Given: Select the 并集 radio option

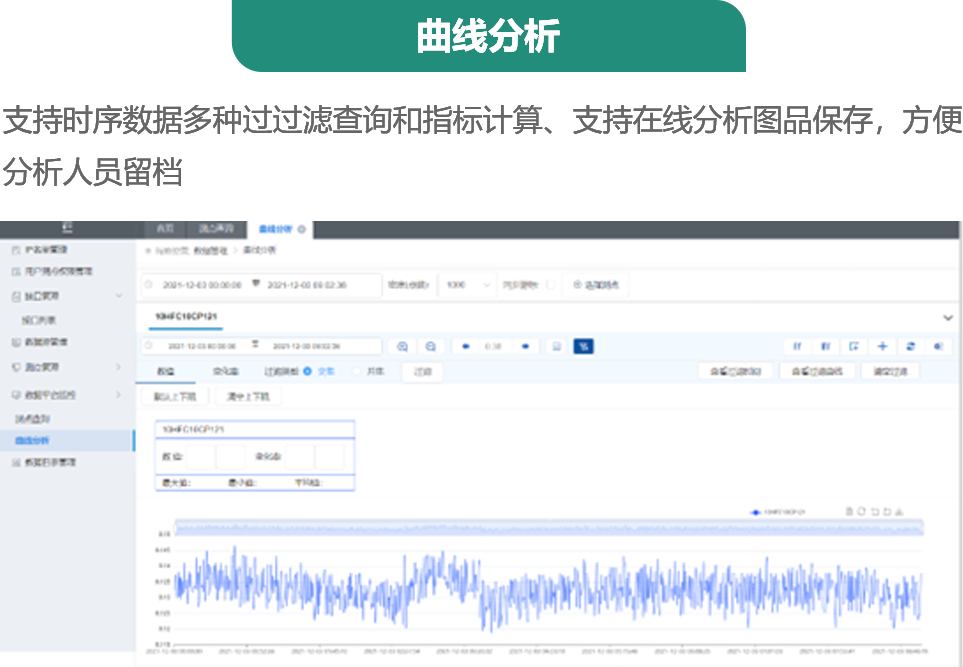Looking at the screenshot, I should click(356, 371).
